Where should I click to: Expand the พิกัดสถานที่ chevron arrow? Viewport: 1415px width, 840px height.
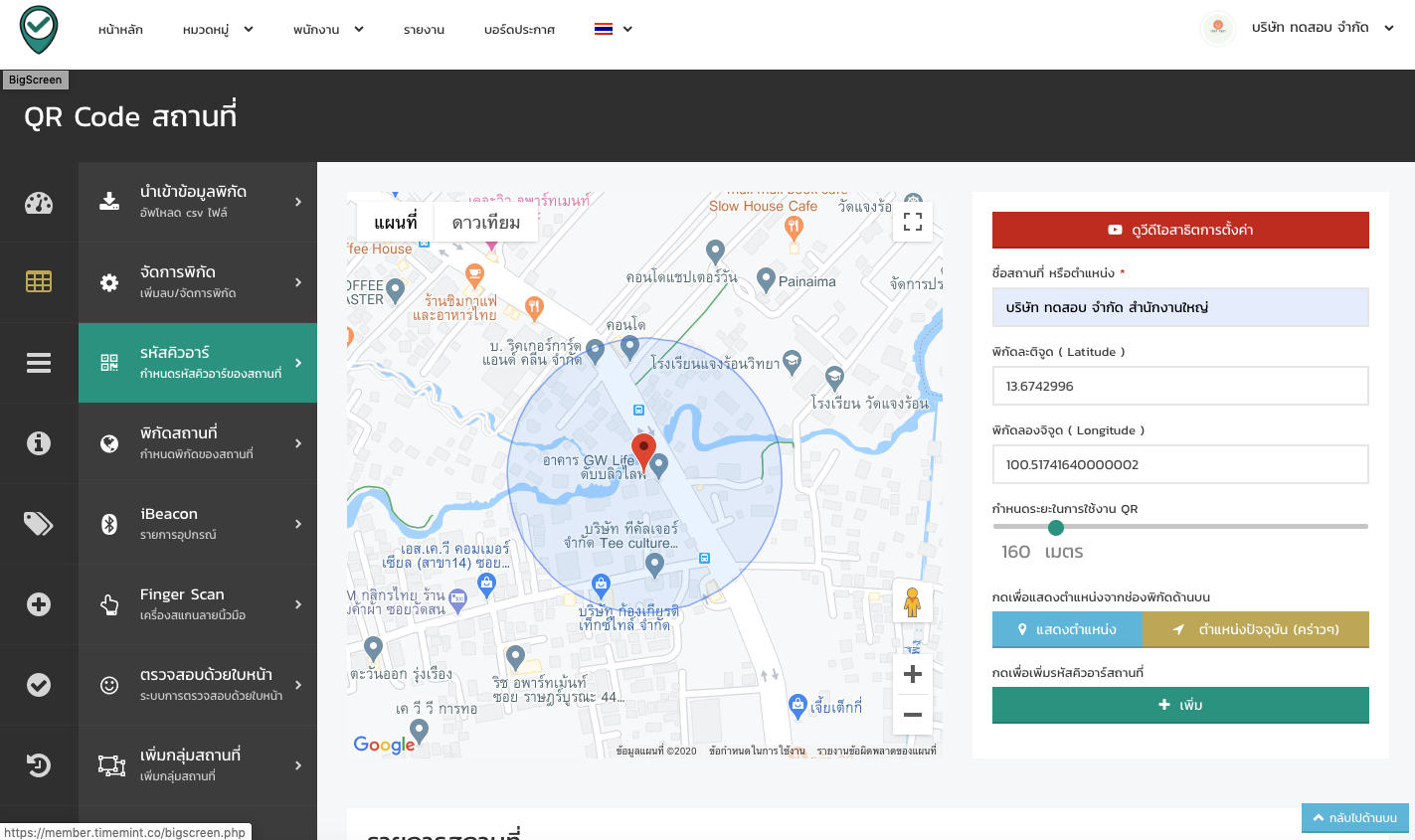(x=298, y=443)
